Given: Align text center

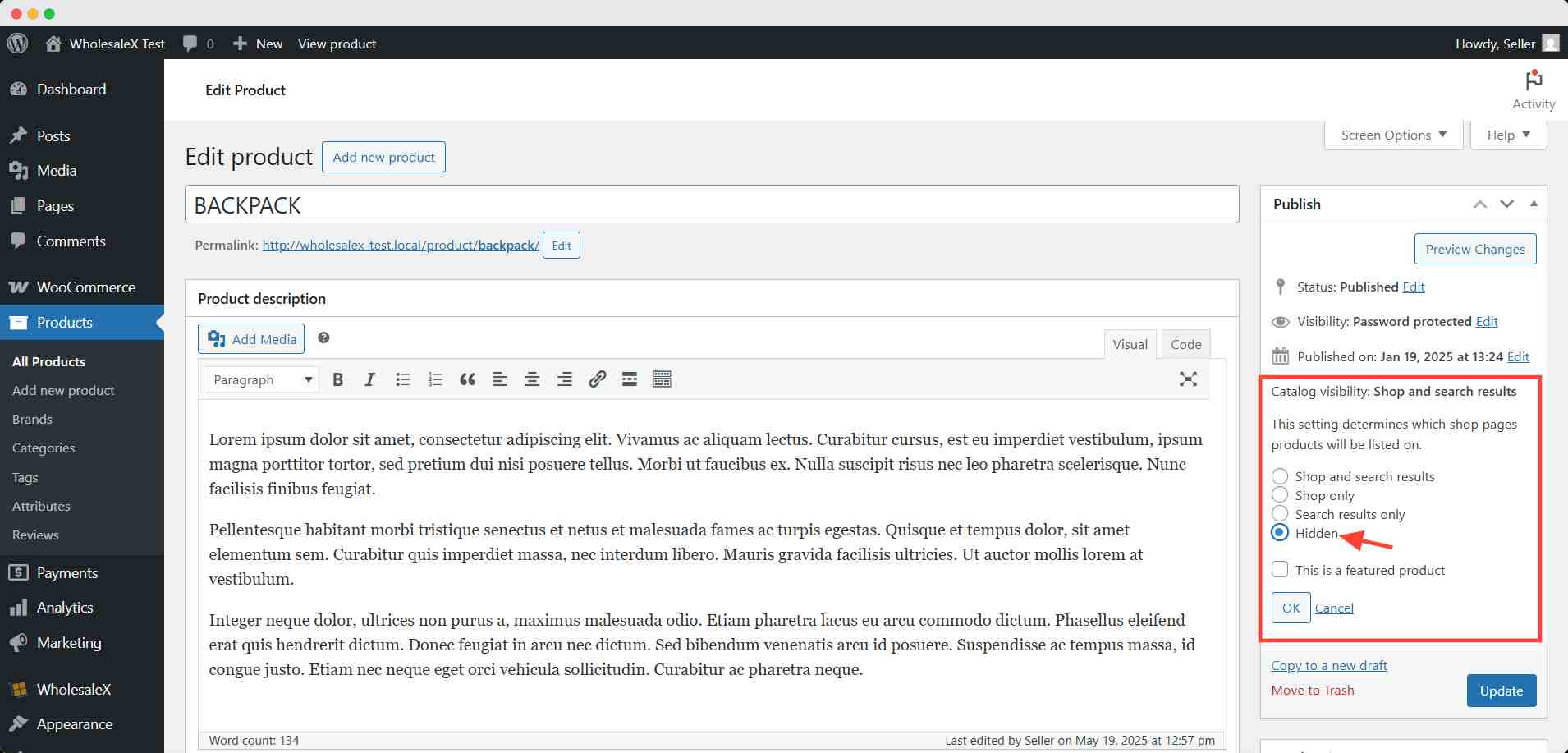Looking at the screenshot, I should point(532,379).
